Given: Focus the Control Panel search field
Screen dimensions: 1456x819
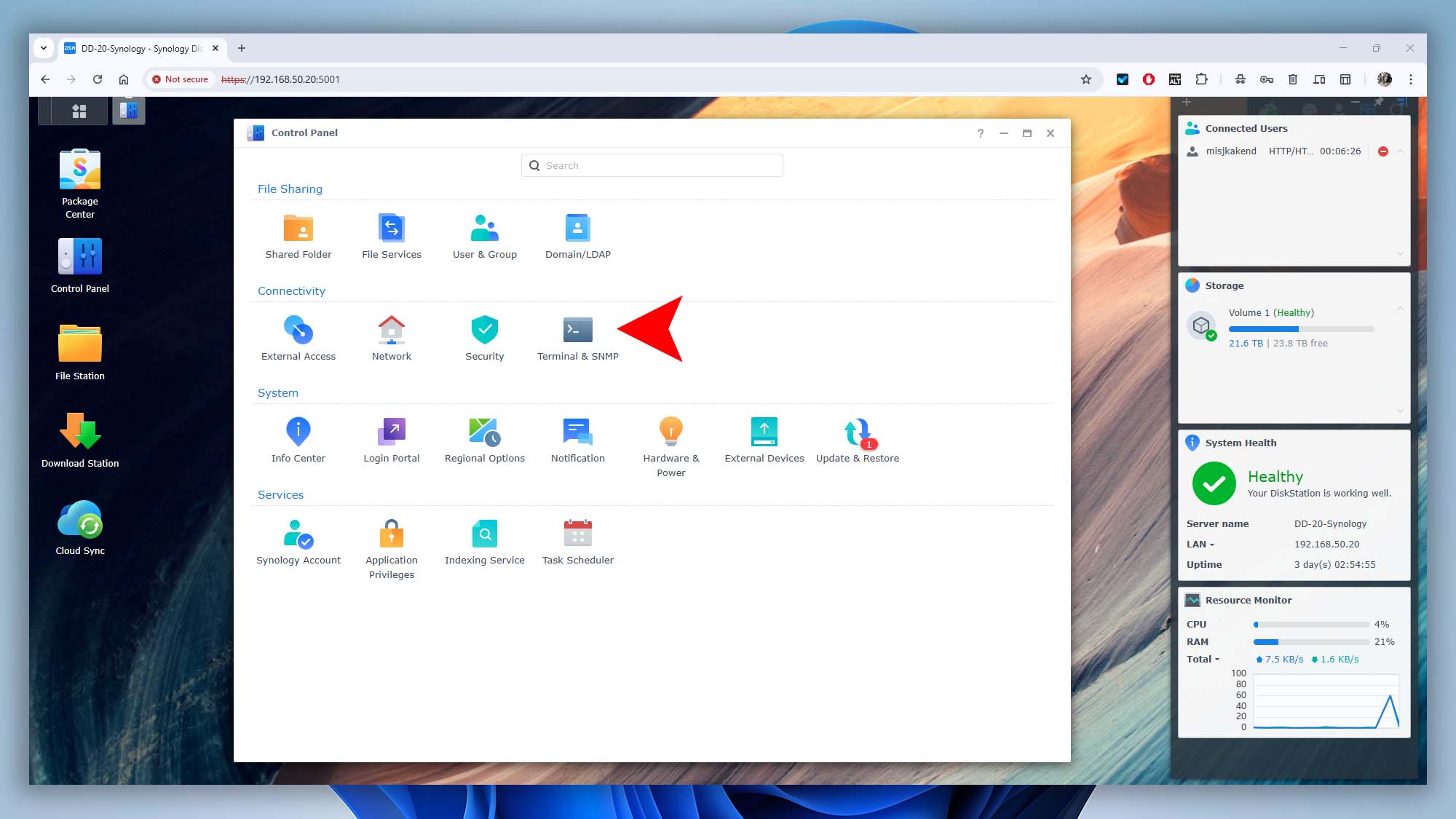Looking at the screenshot, I should [x=652, y=165].
